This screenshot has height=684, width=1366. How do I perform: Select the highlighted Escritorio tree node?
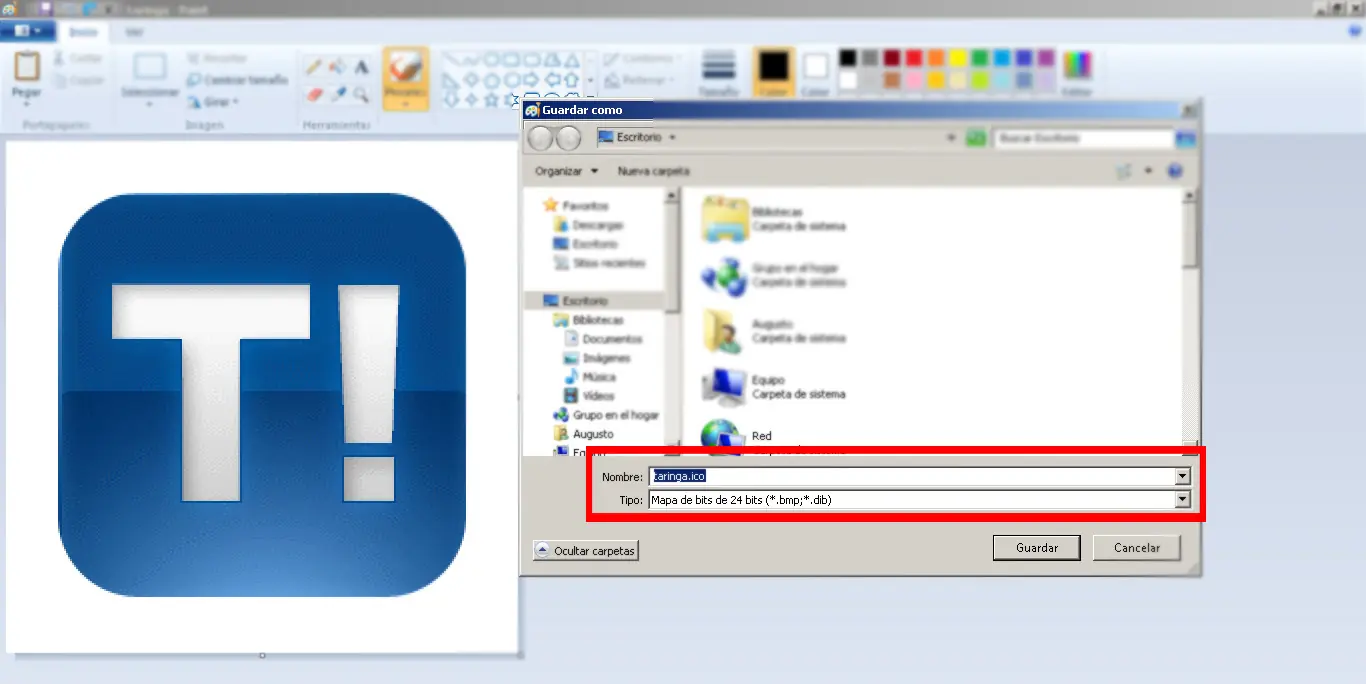point(594,301)
